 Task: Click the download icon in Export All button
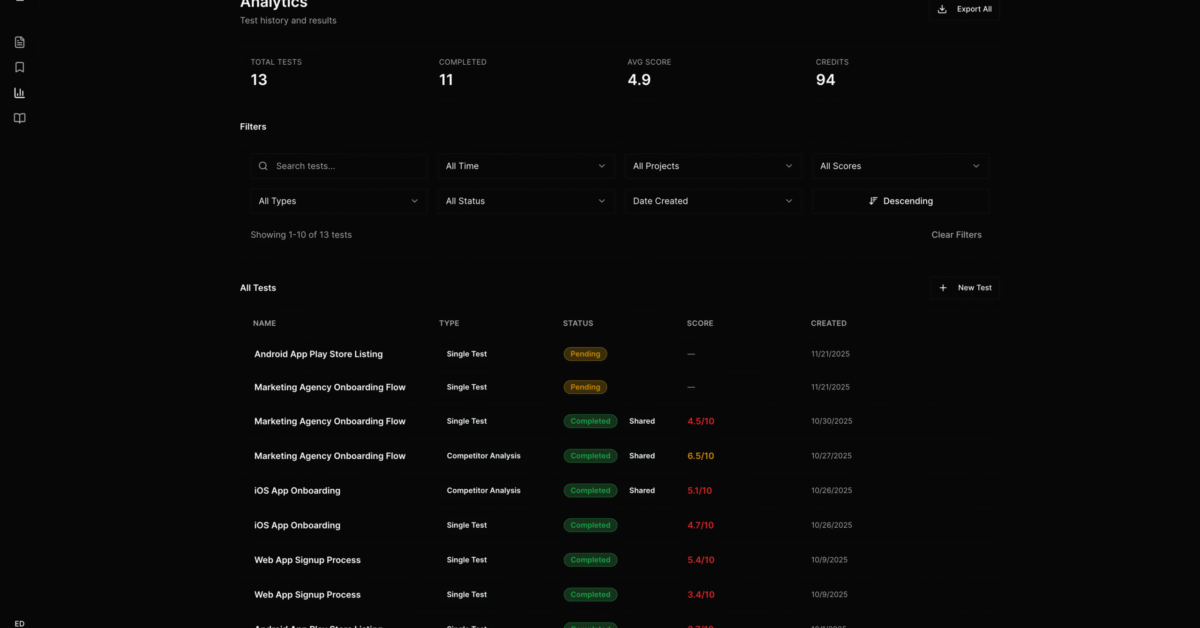pos(941,9)
